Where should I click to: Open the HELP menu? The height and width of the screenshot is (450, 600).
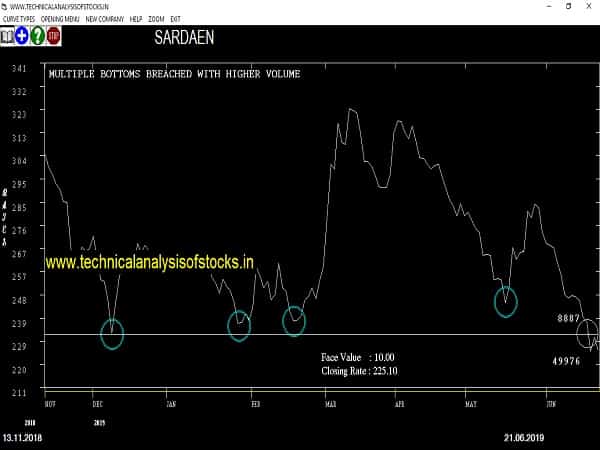(x=137, y=19)
